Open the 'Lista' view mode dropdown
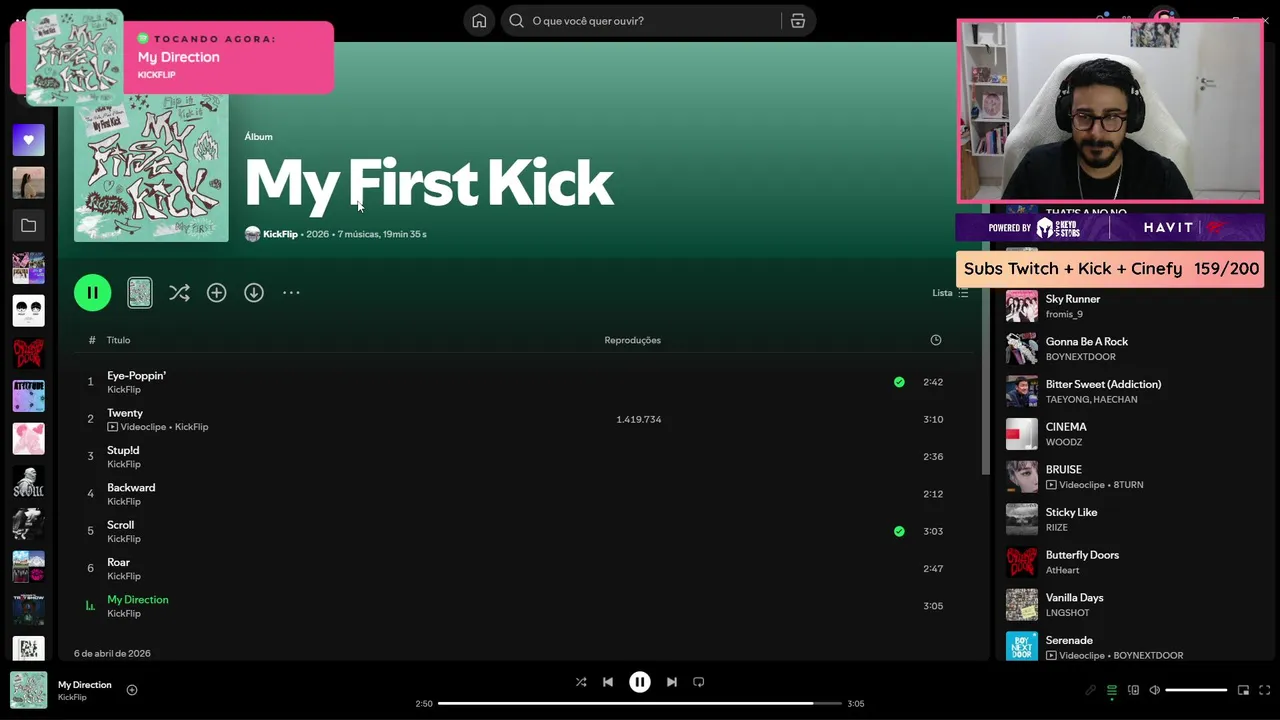Viewport: 1280px width, 720px height. pos(950,293)
